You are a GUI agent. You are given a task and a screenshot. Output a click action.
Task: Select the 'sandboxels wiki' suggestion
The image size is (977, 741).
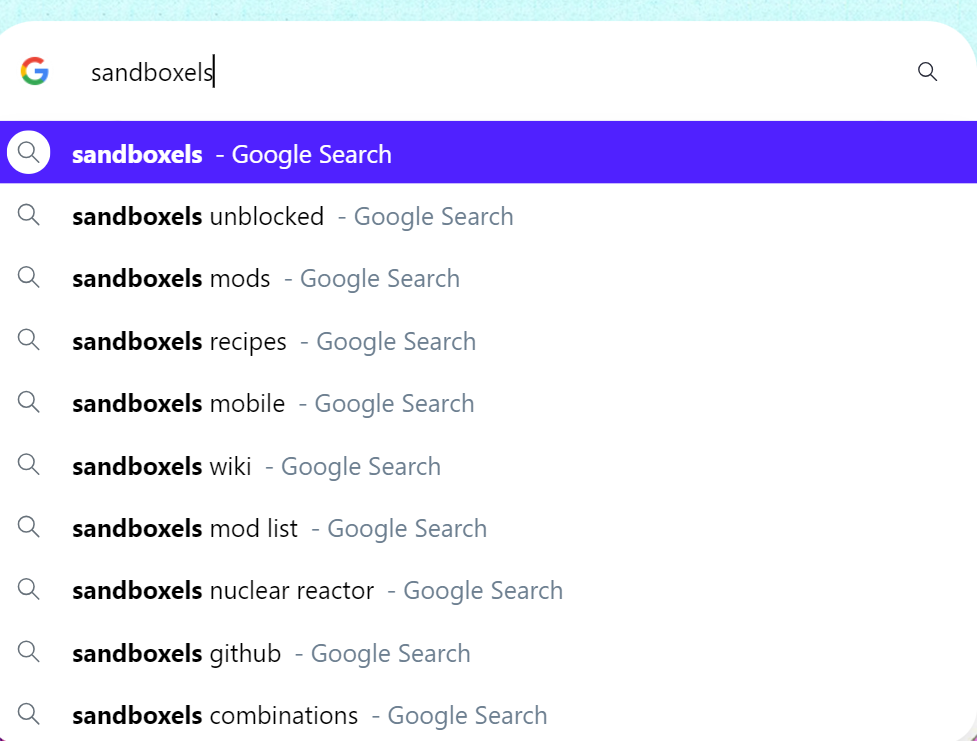point(255,465)
